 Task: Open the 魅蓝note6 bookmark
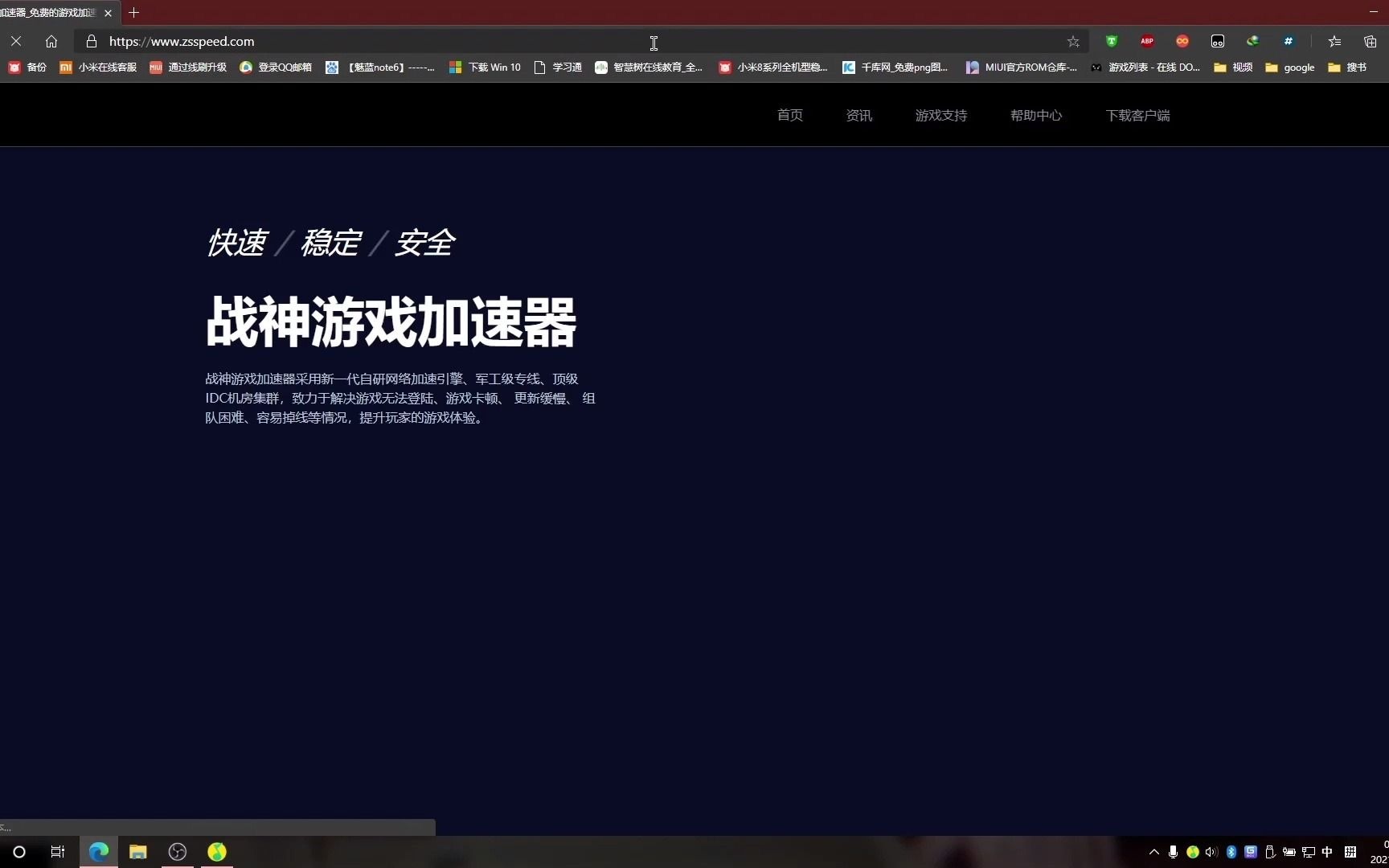[x=380, y=68]
